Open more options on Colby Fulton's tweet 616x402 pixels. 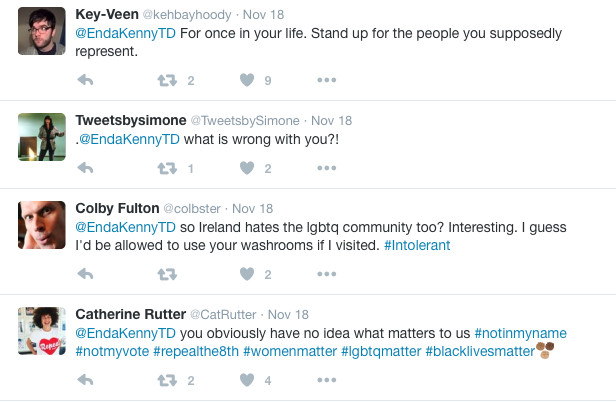326,274
